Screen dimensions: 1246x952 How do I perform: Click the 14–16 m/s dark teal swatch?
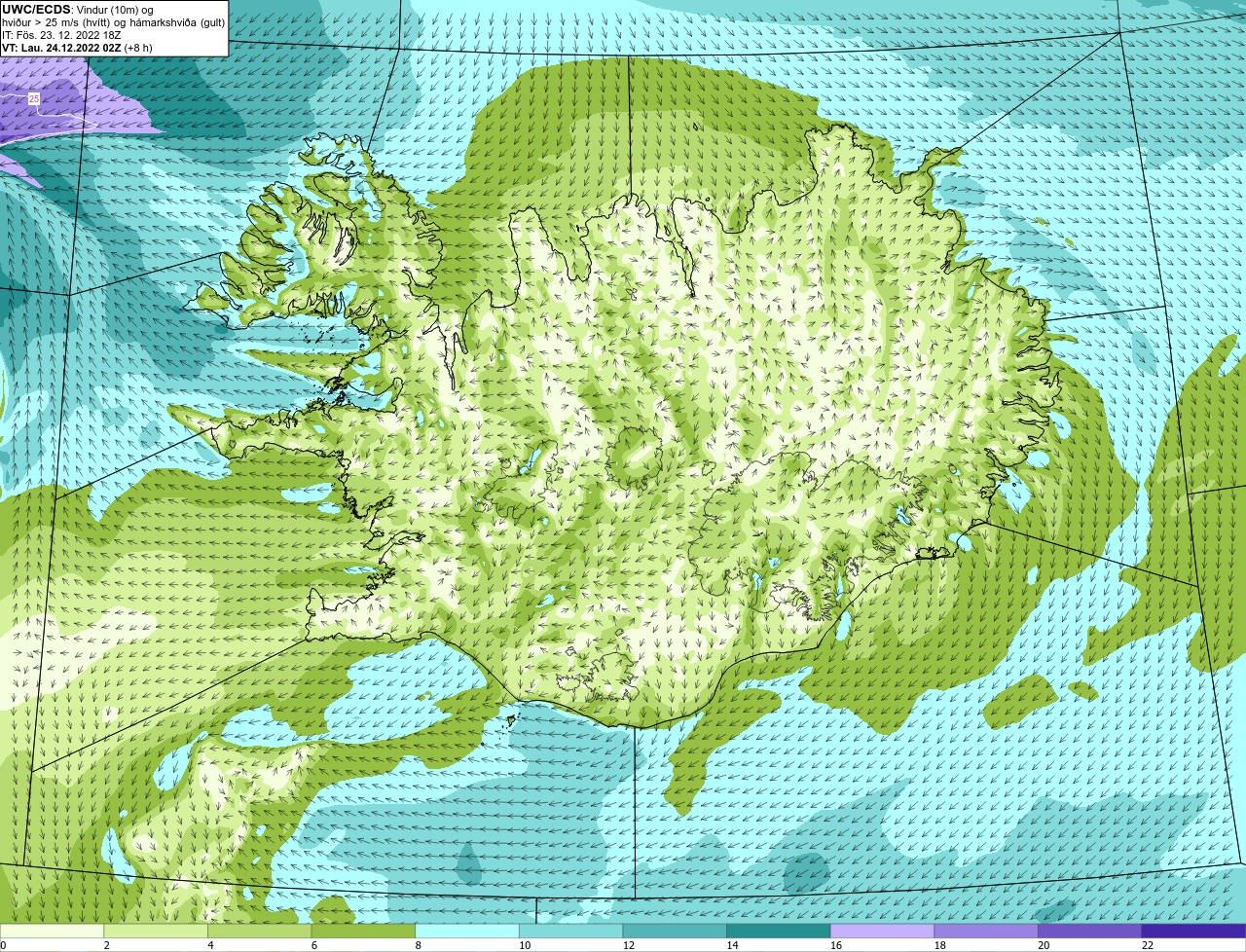tap(778, 931)
